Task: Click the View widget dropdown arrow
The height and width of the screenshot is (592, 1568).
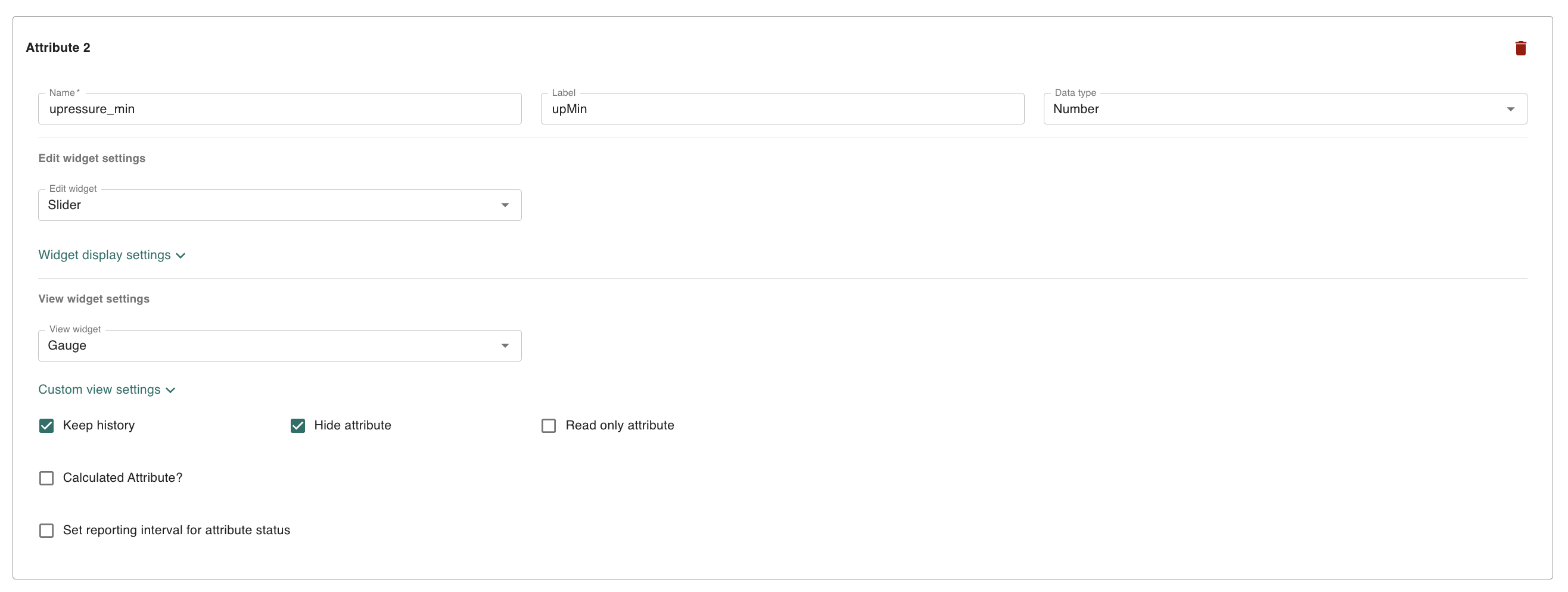Action: pyautogui.click(x=505, y=346)
